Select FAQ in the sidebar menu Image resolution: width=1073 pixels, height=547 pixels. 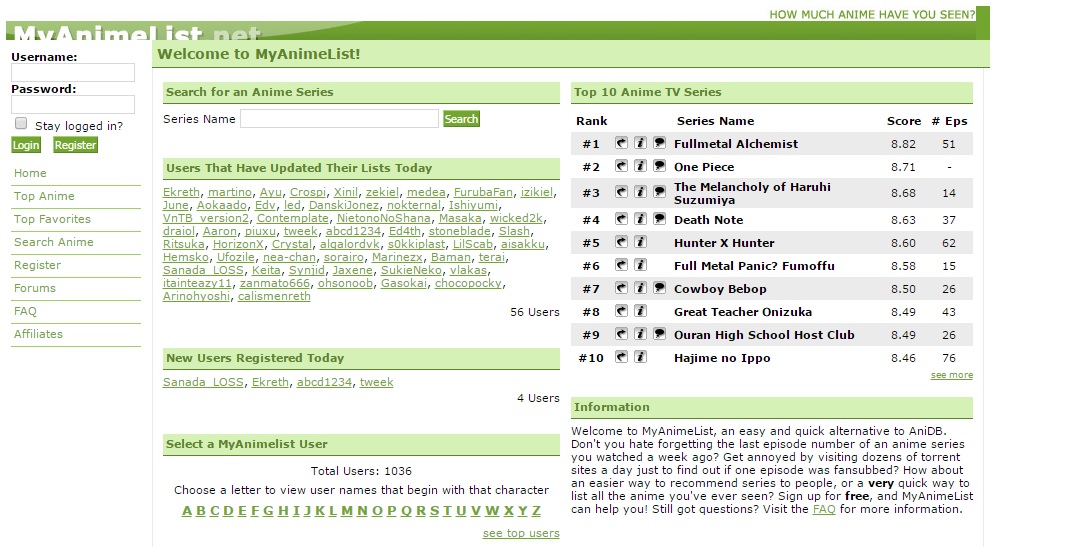click(25, 311)
